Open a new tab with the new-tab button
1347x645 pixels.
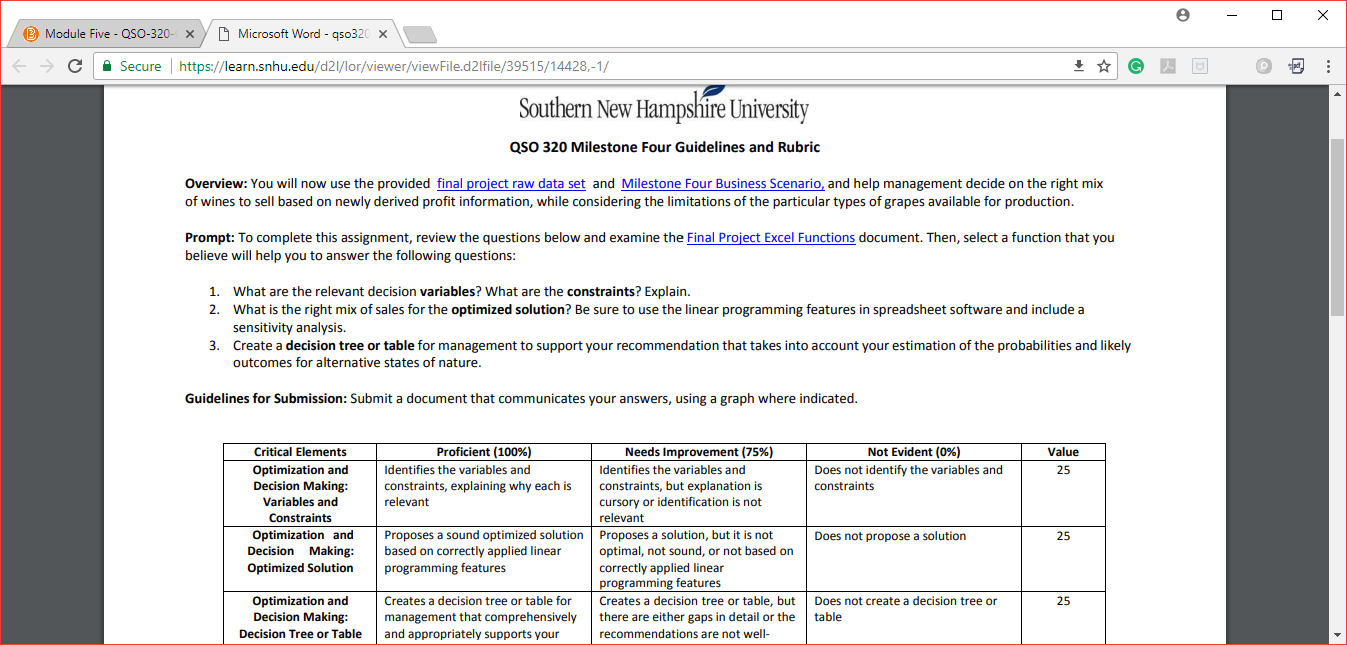420,35
